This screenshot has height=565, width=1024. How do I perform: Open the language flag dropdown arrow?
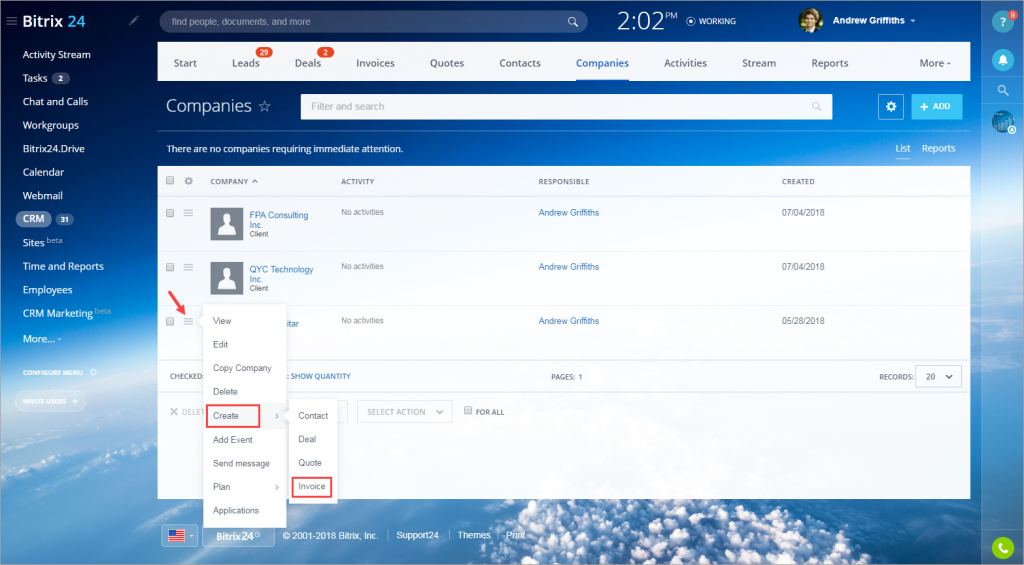click(191, 536)
